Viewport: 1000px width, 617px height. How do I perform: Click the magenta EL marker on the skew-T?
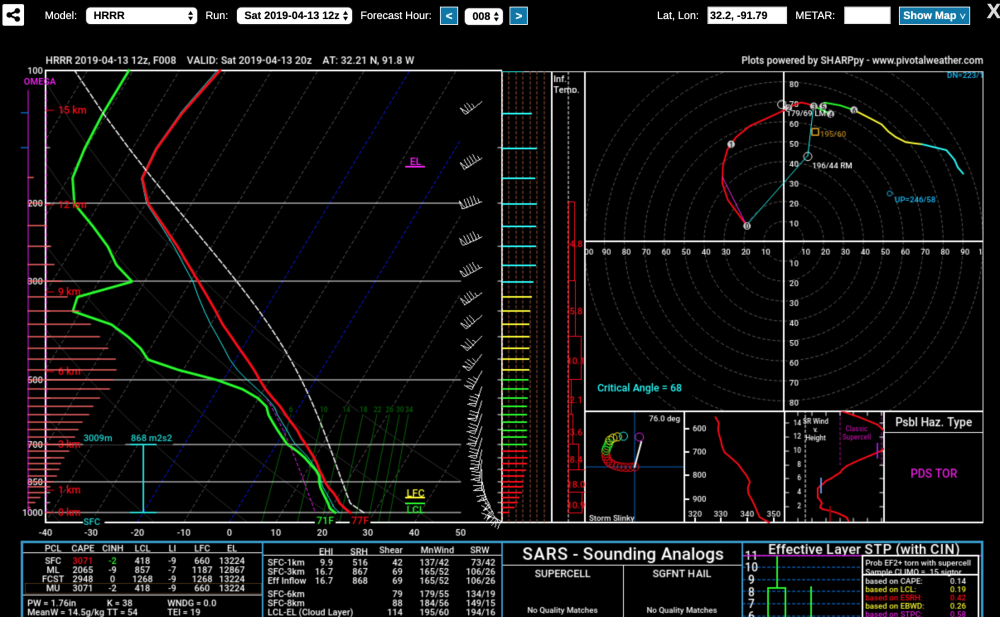415,161
